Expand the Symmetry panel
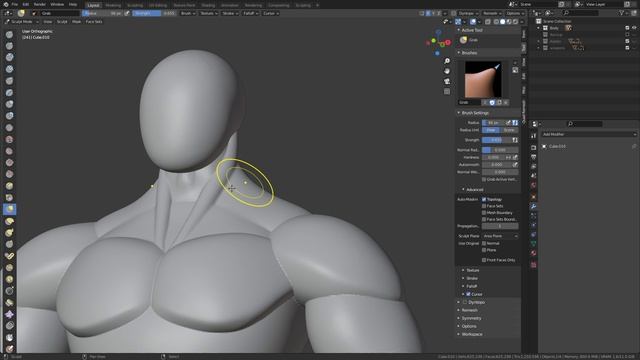 (471, 318)
